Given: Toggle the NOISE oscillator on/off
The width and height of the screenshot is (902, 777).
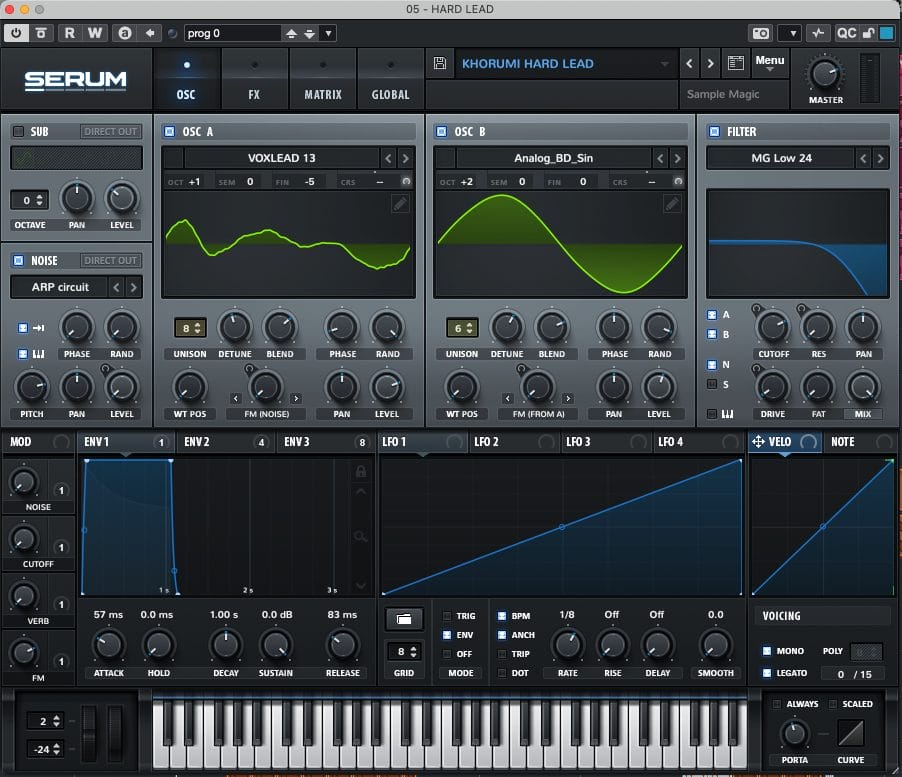Looking at the screenshot, I should click(x=18, y=261).
